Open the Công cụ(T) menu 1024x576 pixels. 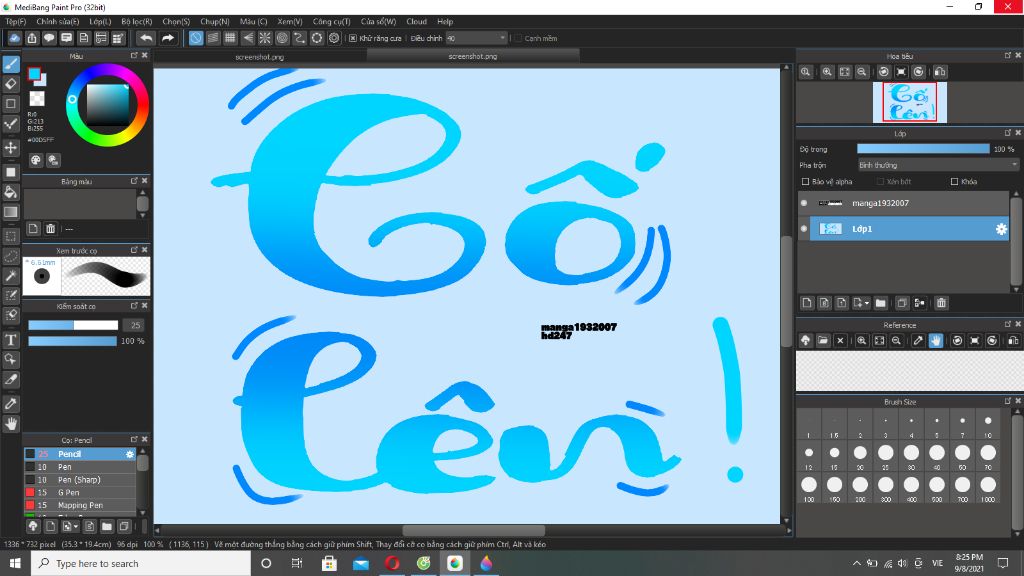point(331,22)
